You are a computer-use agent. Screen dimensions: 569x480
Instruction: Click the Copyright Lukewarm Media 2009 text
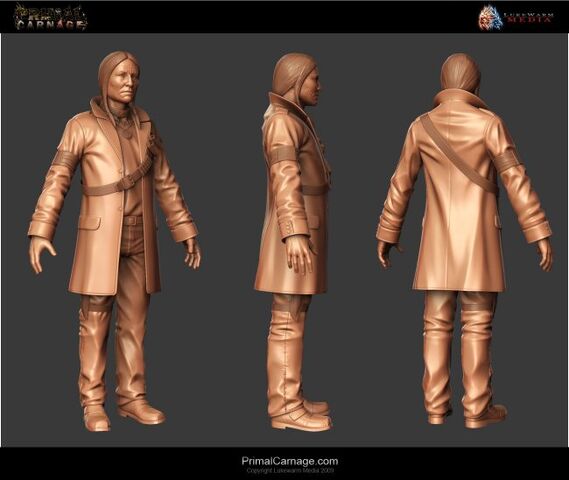[290, 471]
